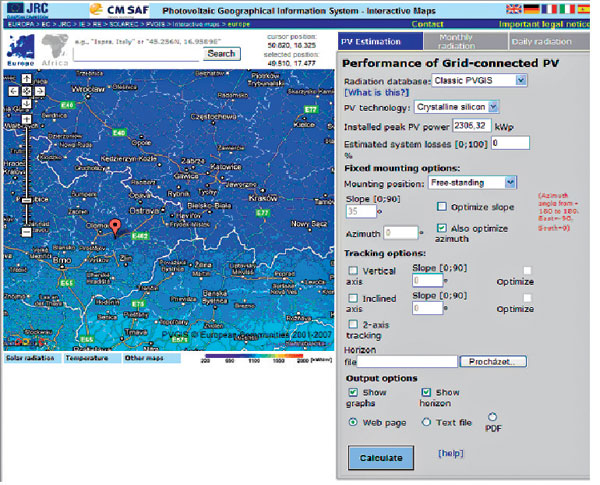Pan the map right with the arrow
Image resolution: width=600 pixels, height=485 pixels.
point(40,91)
